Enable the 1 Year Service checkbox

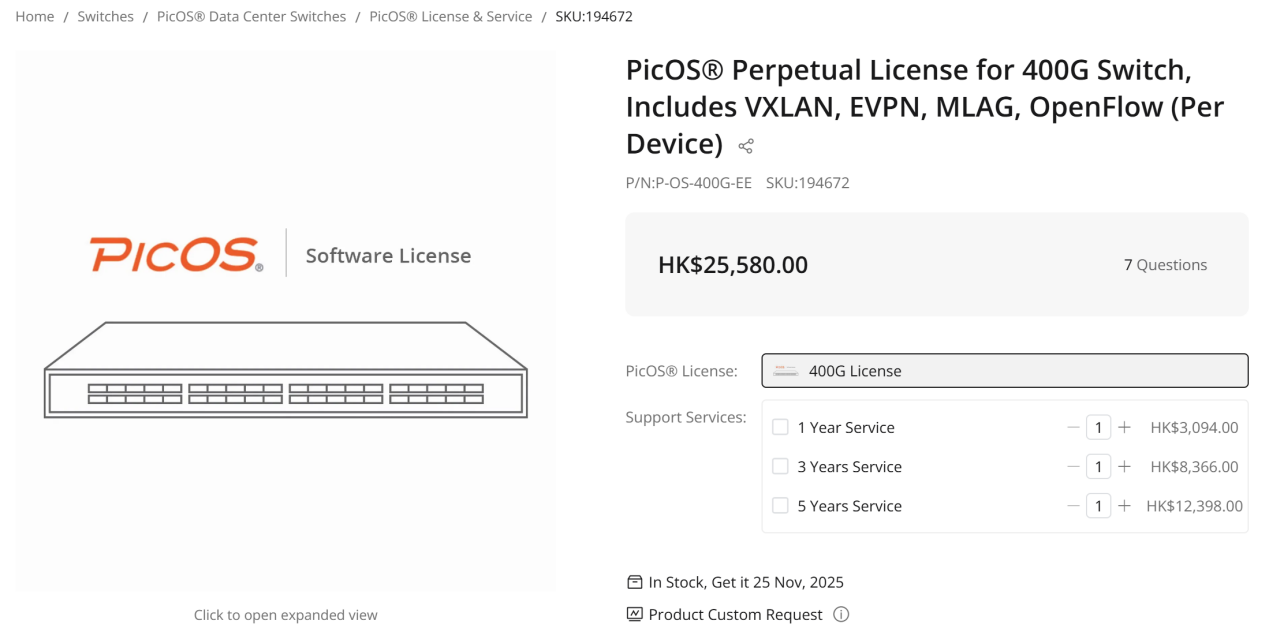pyautogui.click(x=780, y=427)
